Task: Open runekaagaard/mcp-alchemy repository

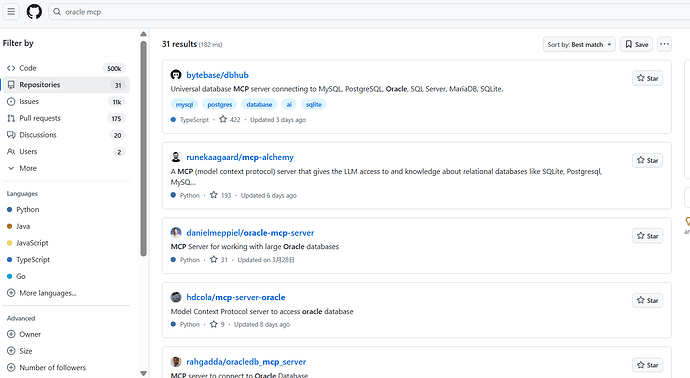Action: pyautogui.click(x=240, y=158)
